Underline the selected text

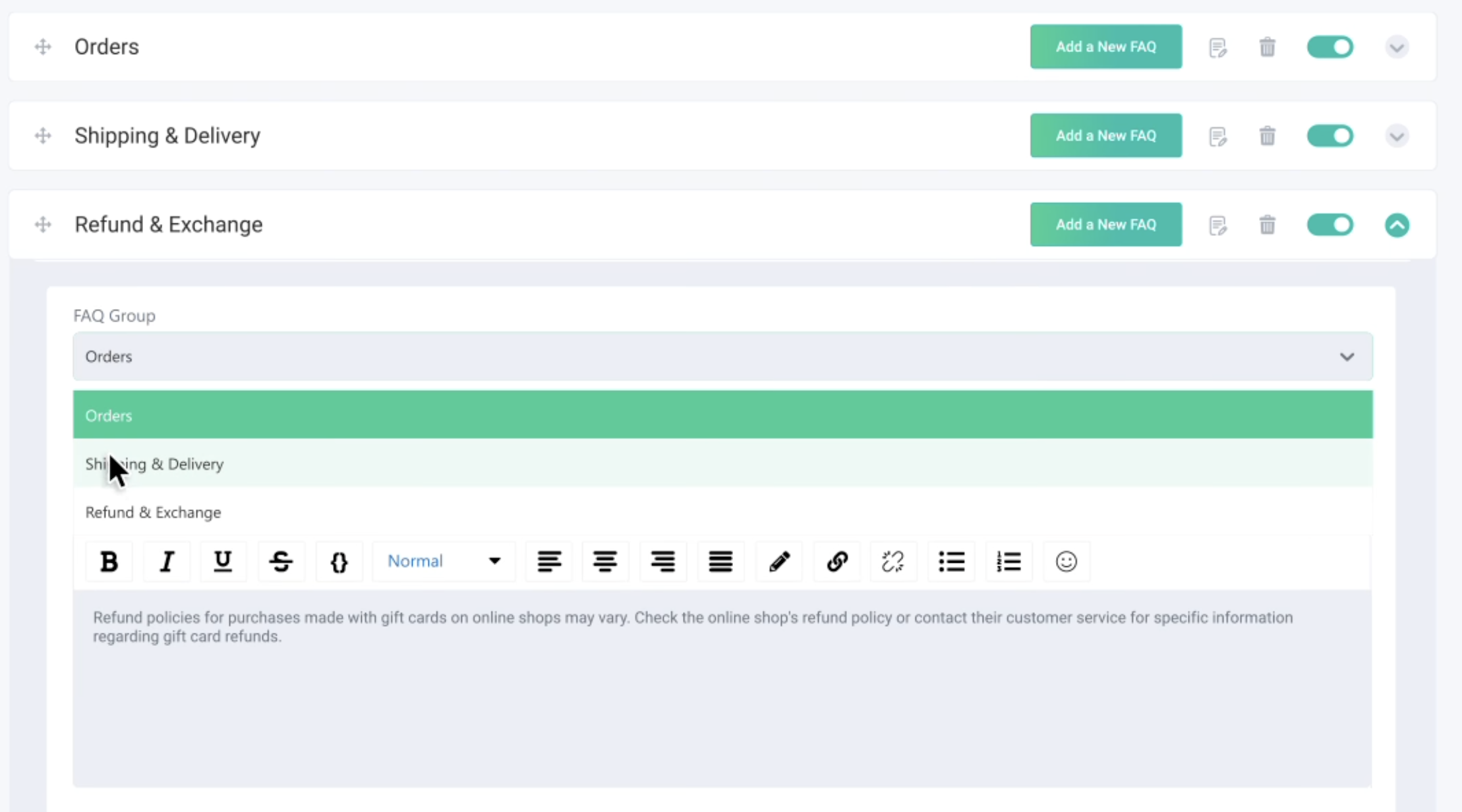click(223, 562)
